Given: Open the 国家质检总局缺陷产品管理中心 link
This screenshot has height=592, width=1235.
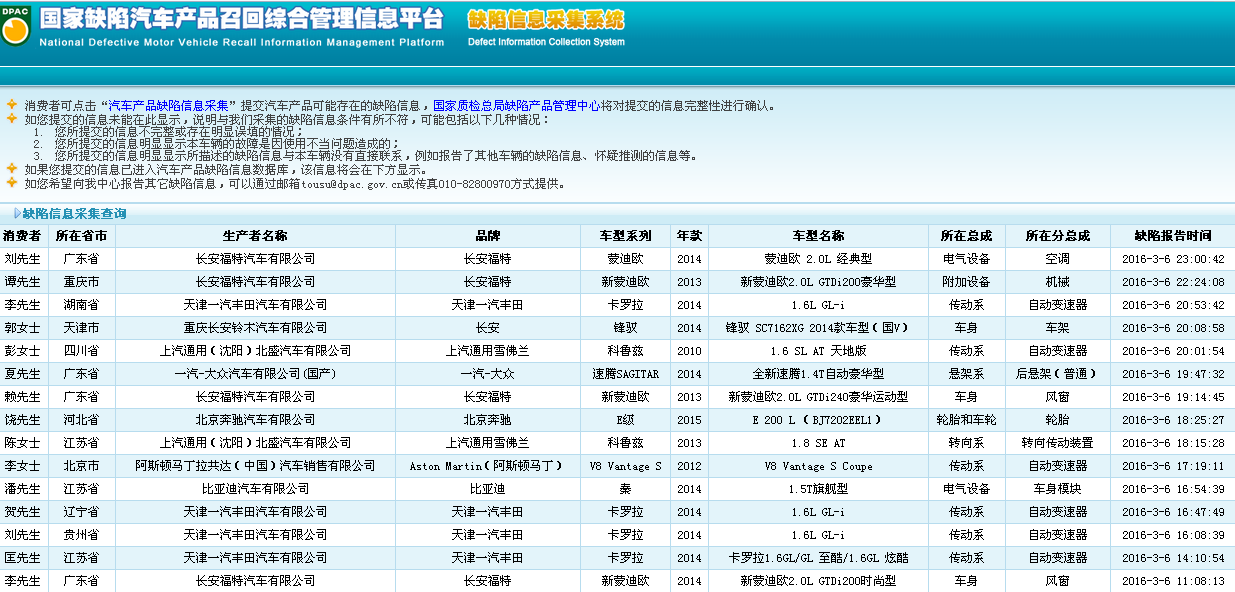Looking at the screenshot, I should tap(515, 105).
